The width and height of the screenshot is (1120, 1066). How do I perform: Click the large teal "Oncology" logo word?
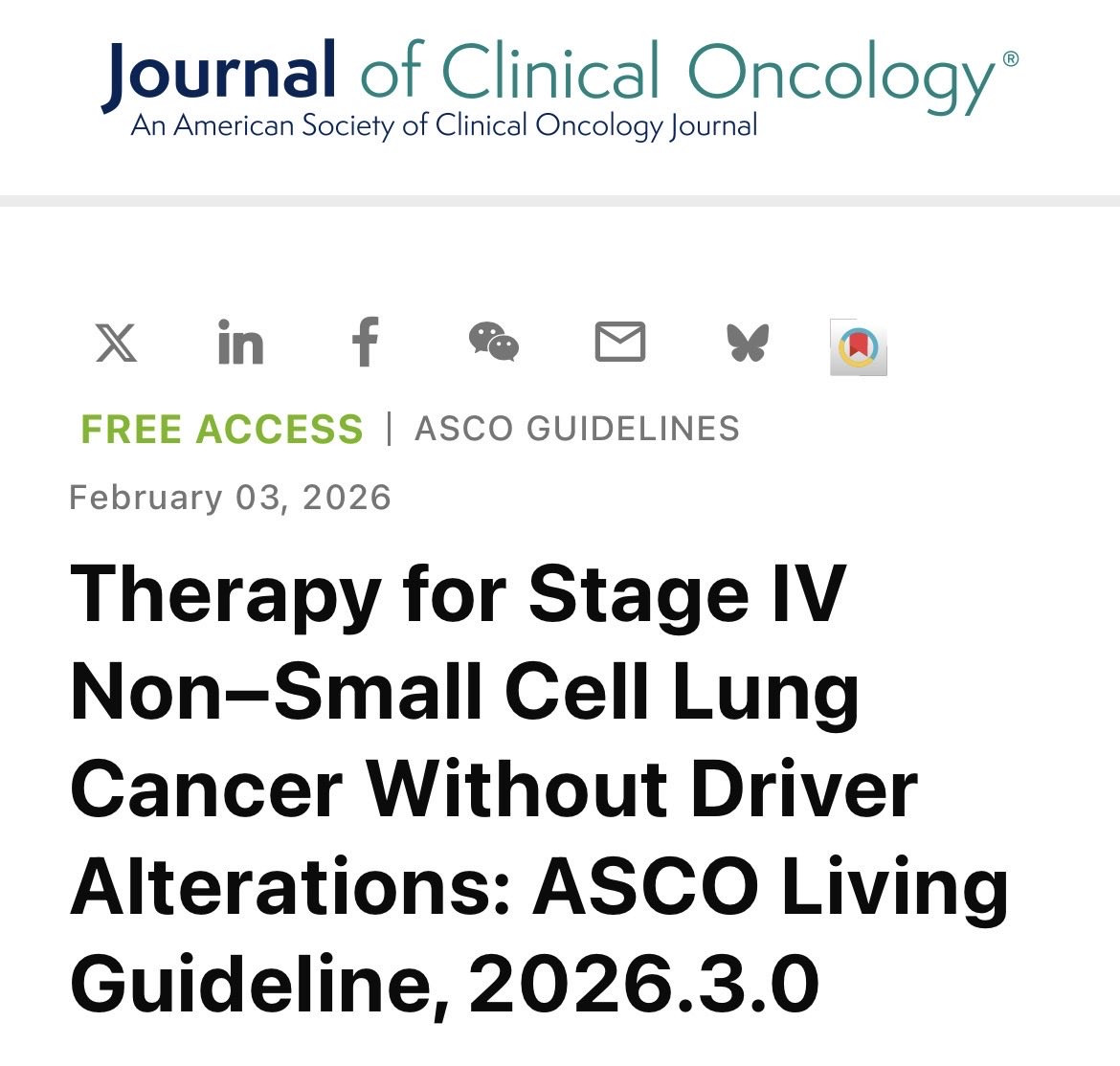click(840, 78)
